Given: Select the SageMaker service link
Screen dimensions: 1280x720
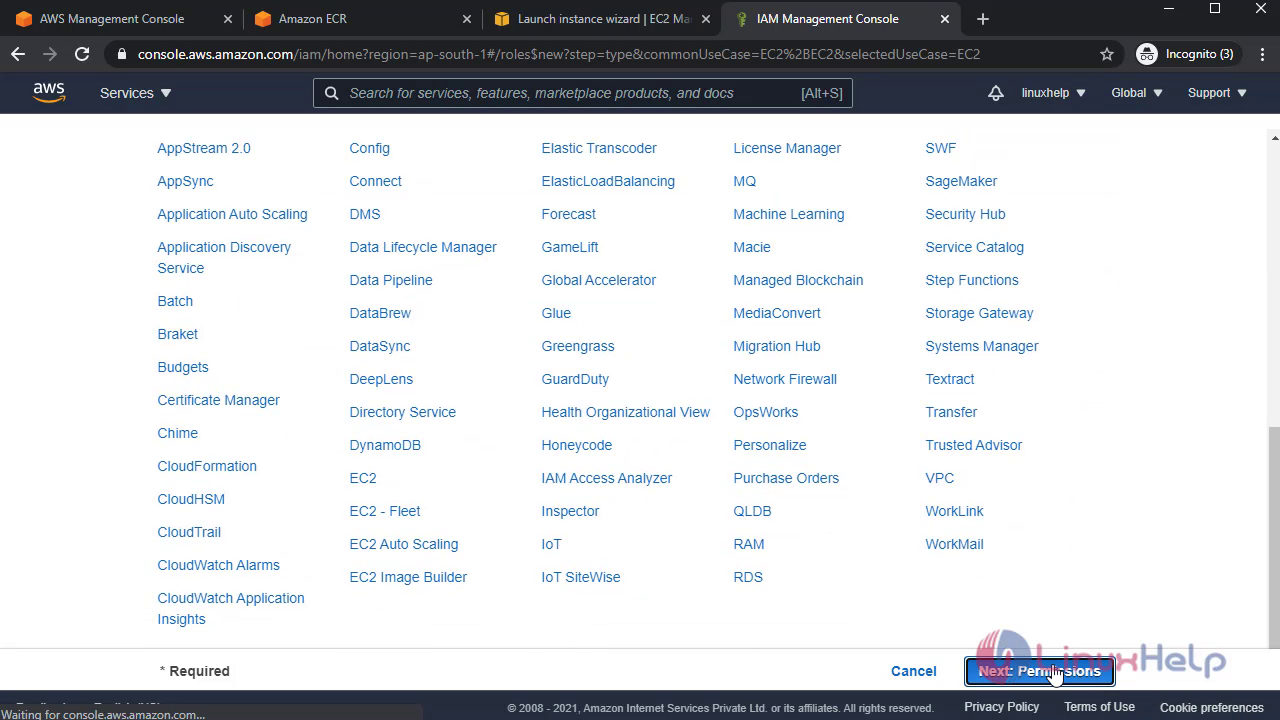Looking at the screenshot, I should pyautogui.click(x=961, y=181).
